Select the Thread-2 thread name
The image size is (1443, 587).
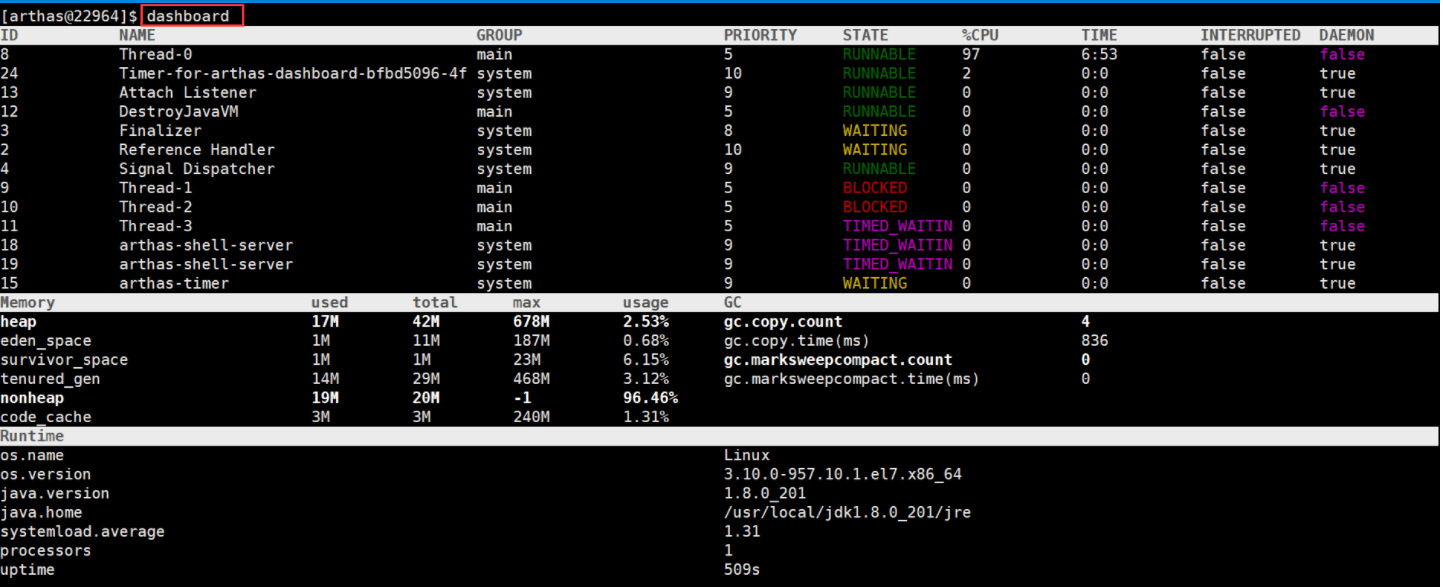click(x=156, y=206)
